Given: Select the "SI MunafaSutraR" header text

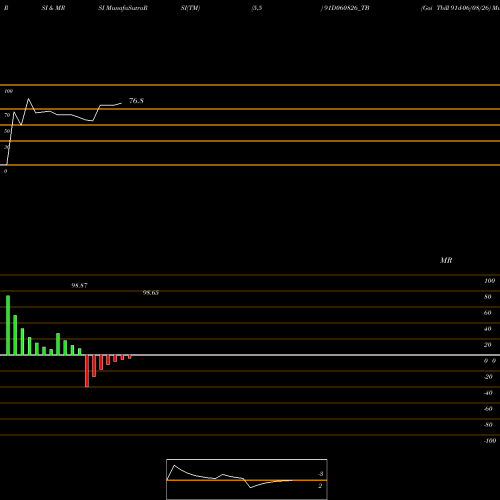Looking at the screenshot, I should pyautogui.click(x=123, y=8).
